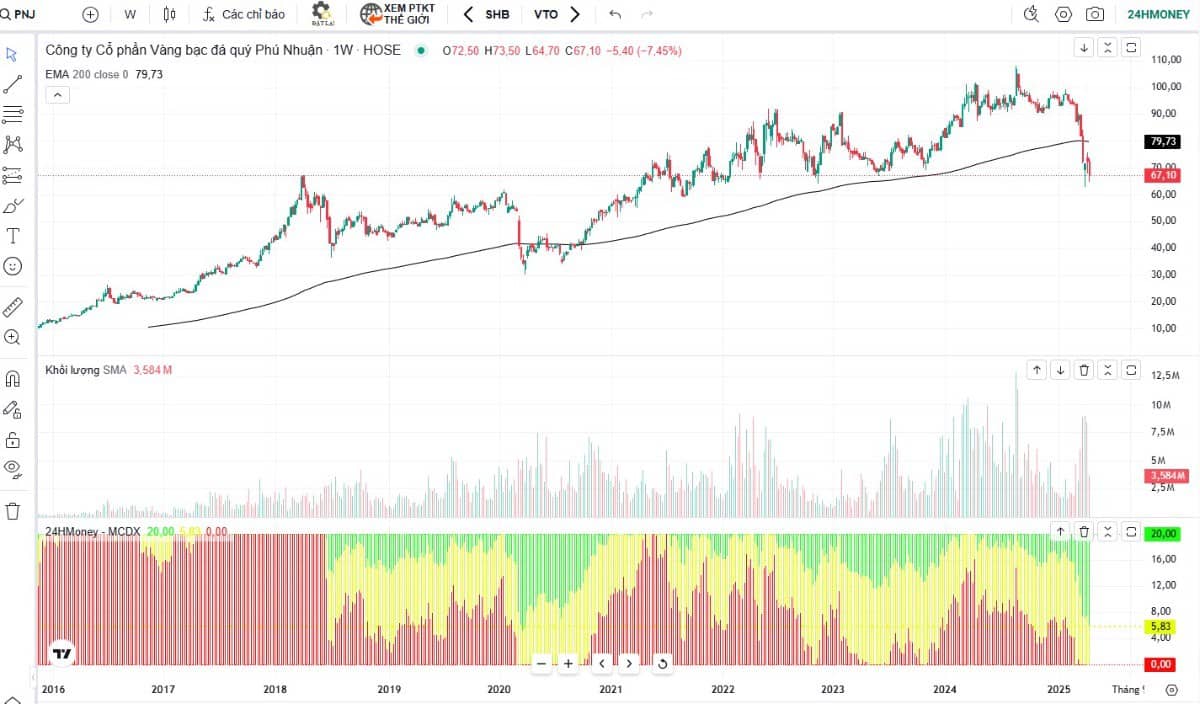Collapse the main price pane

click(x=1108, y=47)
